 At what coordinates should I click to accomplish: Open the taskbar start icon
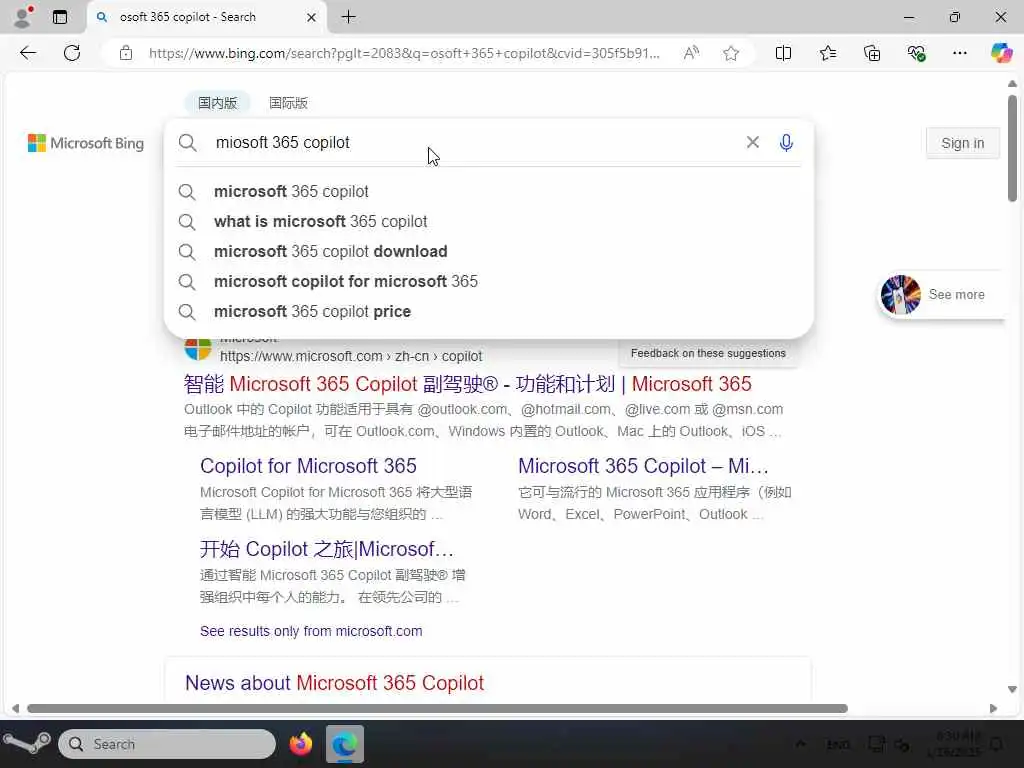pos(27,744)
